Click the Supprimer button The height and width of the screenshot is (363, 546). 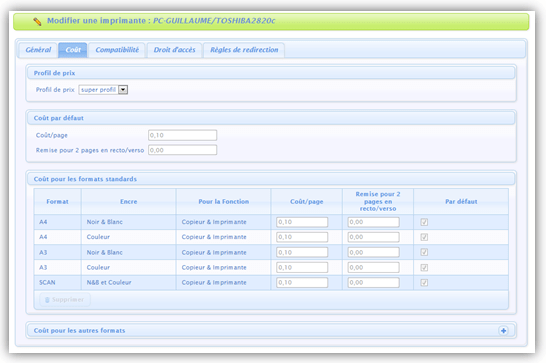point(65,300)
